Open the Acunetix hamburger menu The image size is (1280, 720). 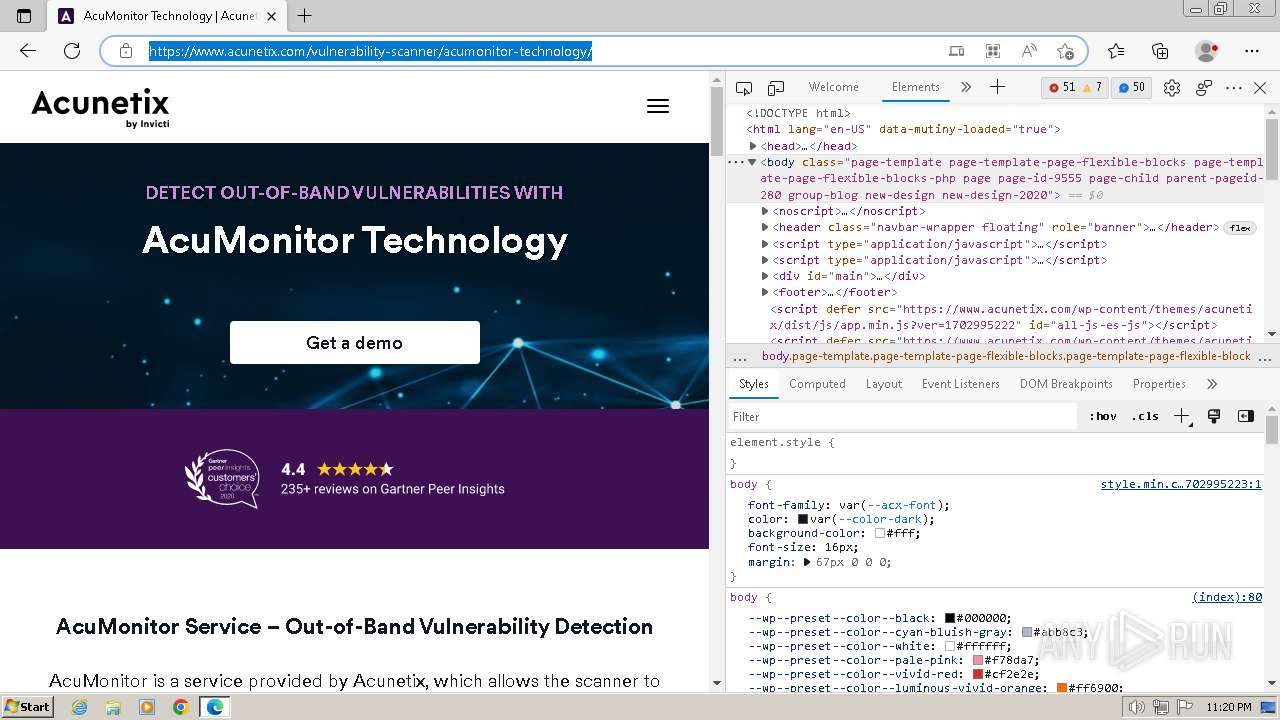coord(658,106)
